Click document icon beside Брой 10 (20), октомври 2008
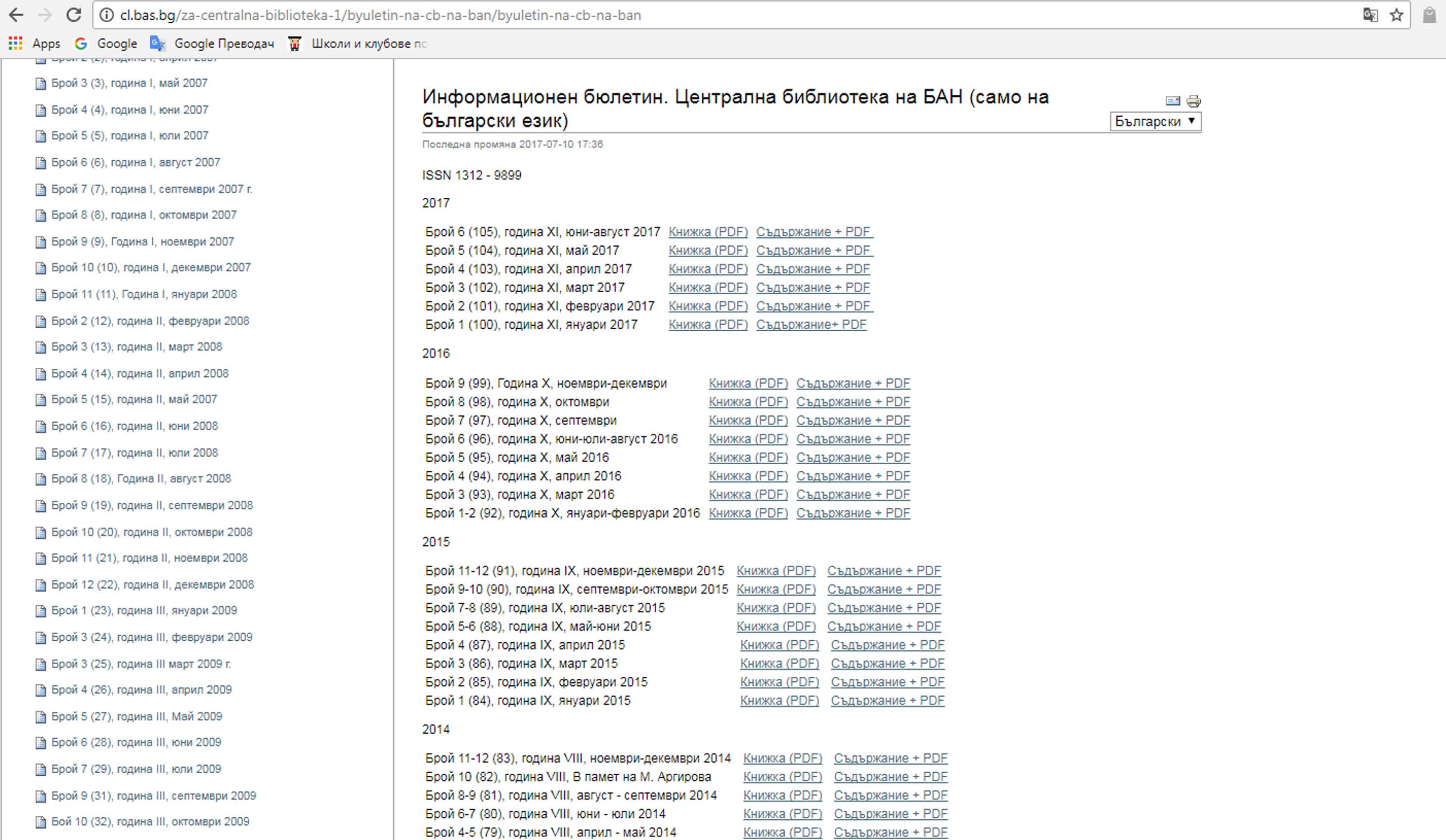 (41, 533)
